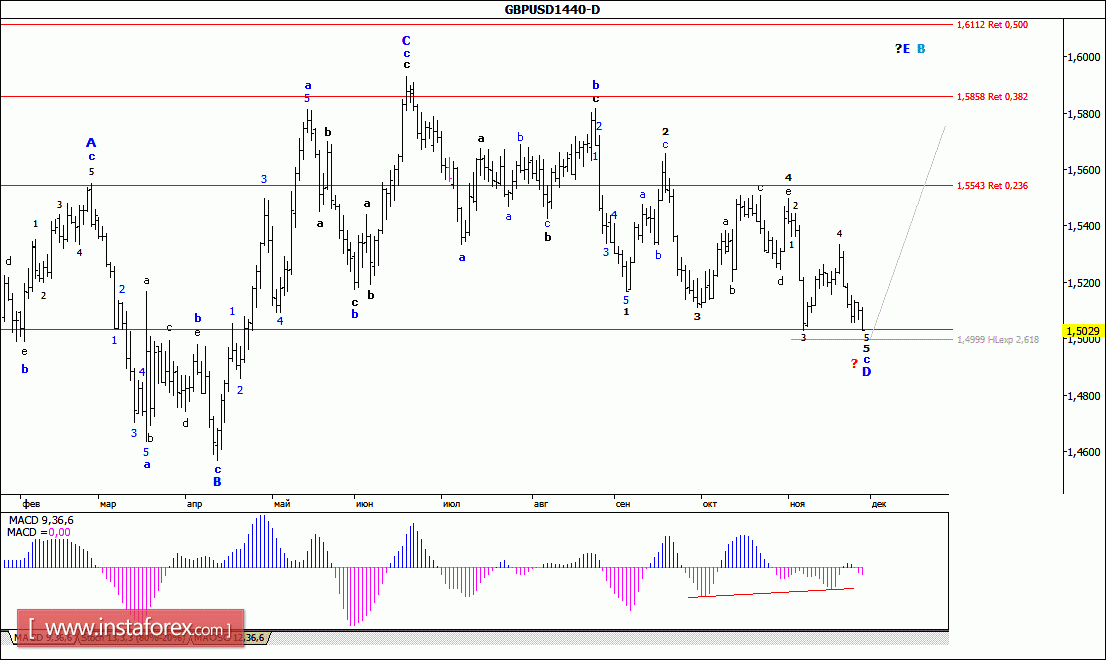Select blue wave C label at June peak
1106x660 pixels.
406,41
